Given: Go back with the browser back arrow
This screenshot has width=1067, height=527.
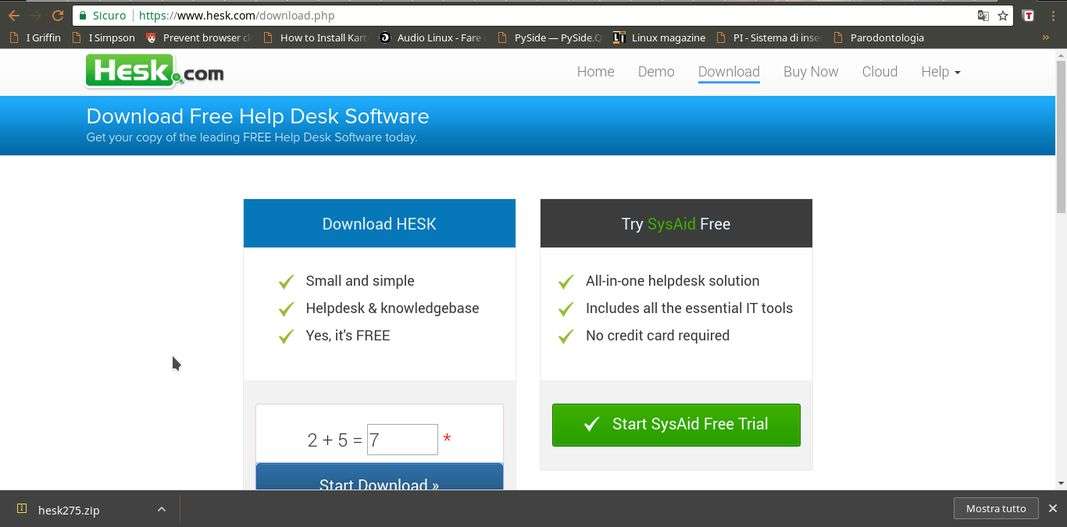Looking at the screenshot, I should coord(14,15).
